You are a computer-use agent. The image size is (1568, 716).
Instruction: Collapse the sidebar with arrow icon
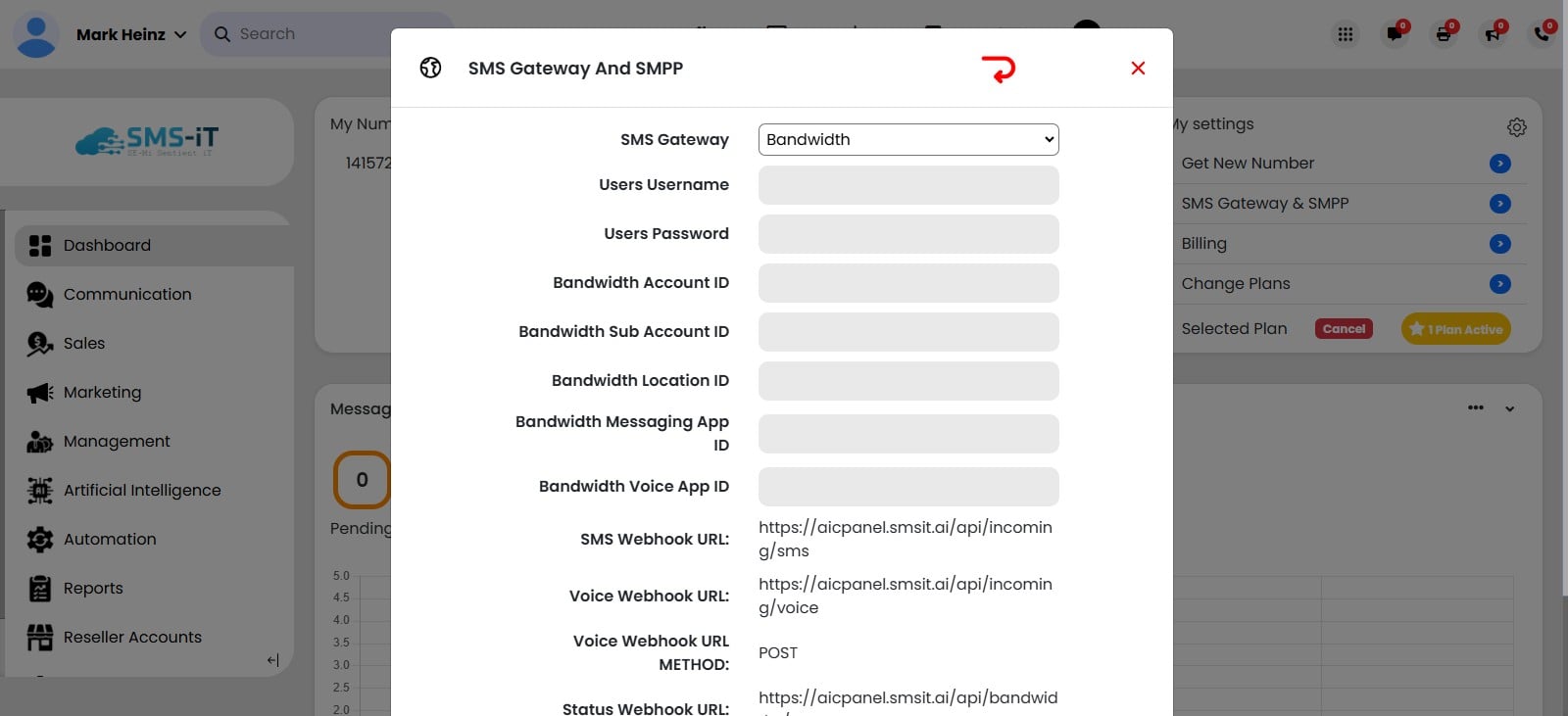pyautogui.click(x=273, y=660)
